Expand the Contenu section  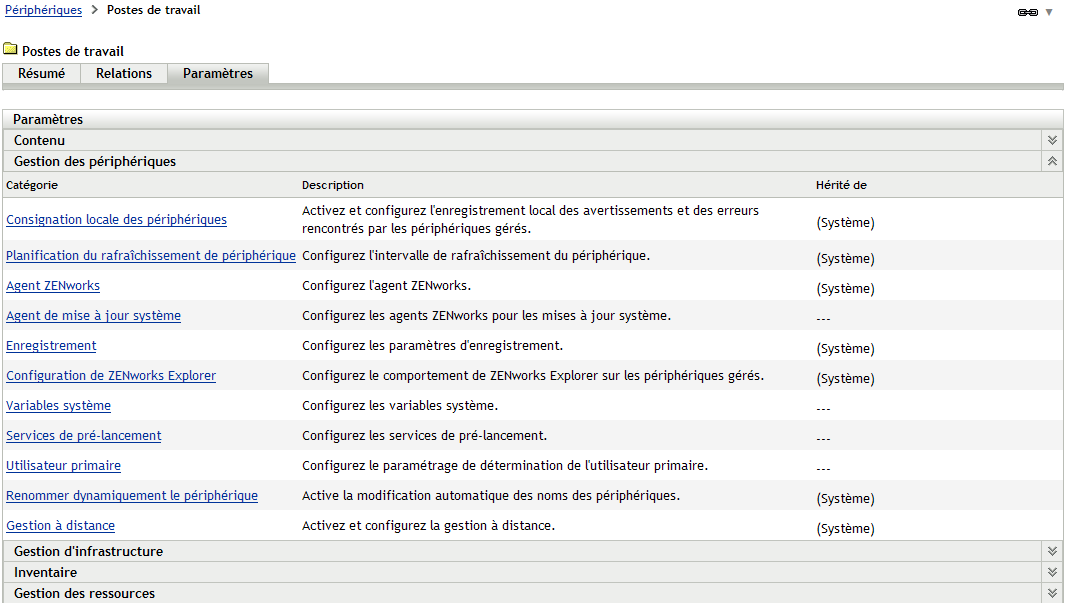tap(1051, 141)
